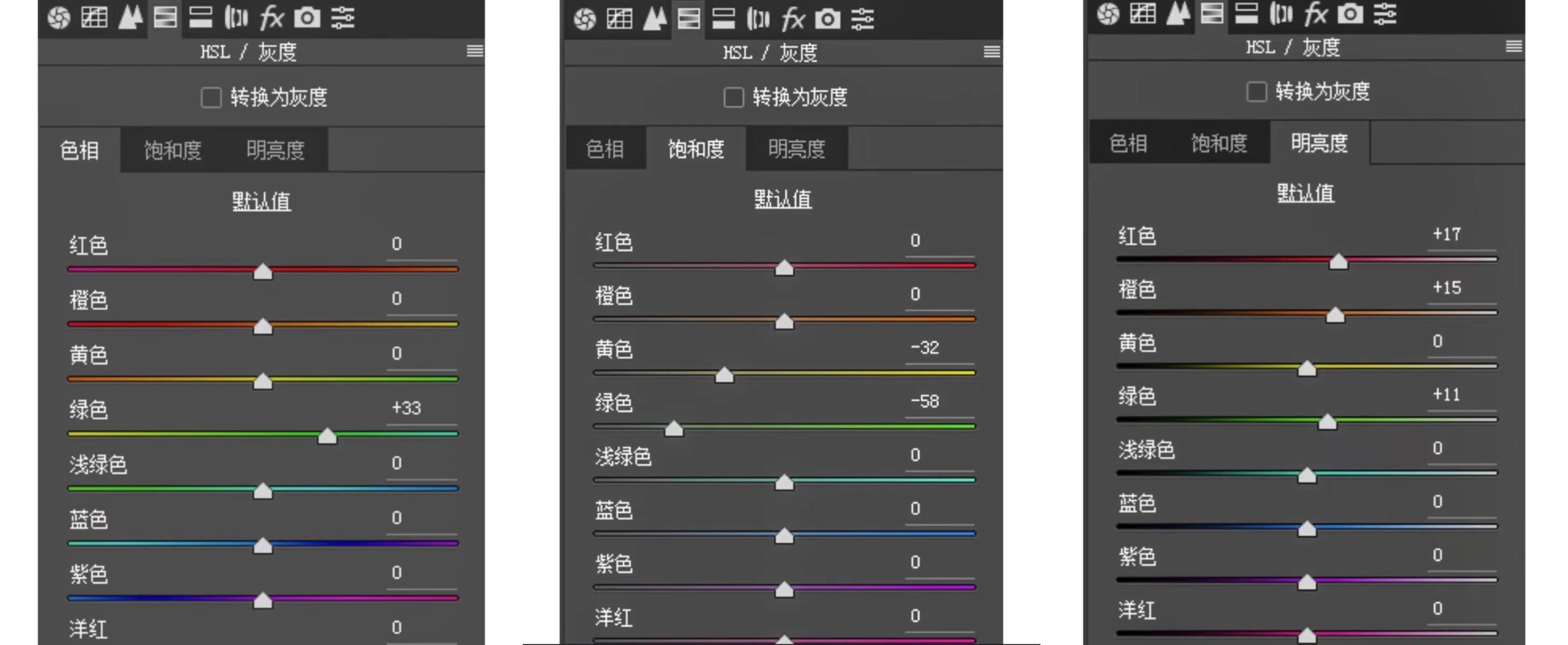Click the -58 green saturation value field
The height and width of the screenshot is (645, 1568).
point(939,402)
